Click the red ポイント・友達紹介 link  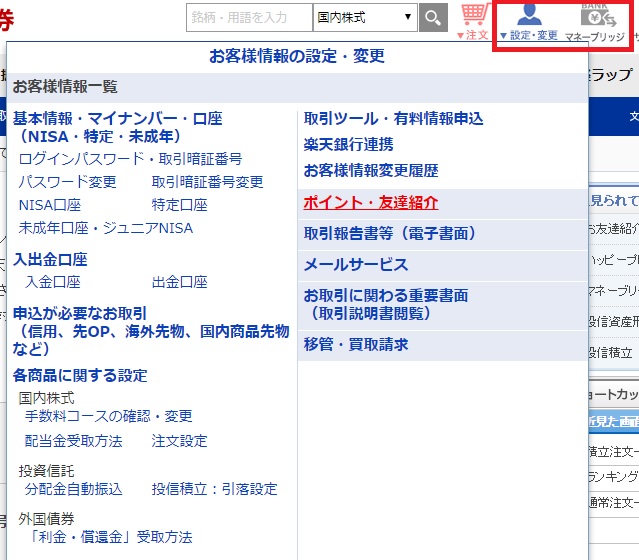pyautogui.click(x=371, y=203)
